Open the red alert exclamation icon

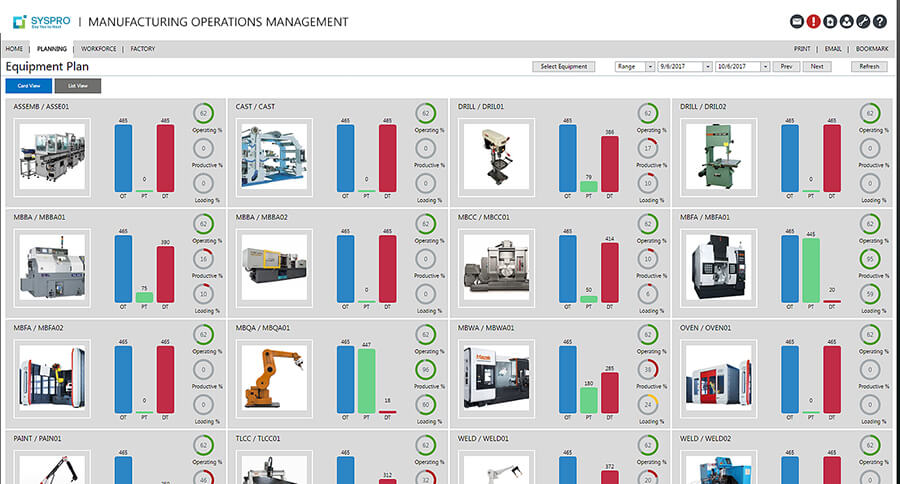click(x=813, y=22)
